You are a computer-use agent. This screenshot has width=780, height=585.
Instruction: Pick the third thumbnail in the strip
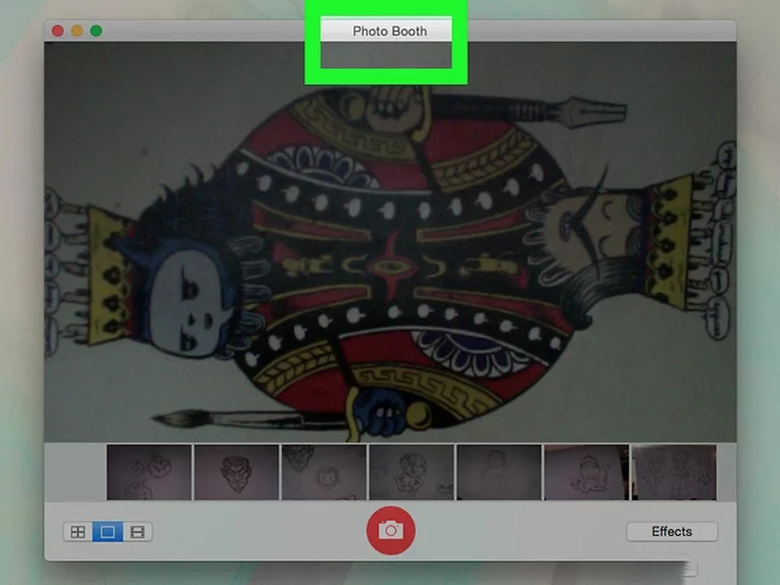click(x=324, y=472)
